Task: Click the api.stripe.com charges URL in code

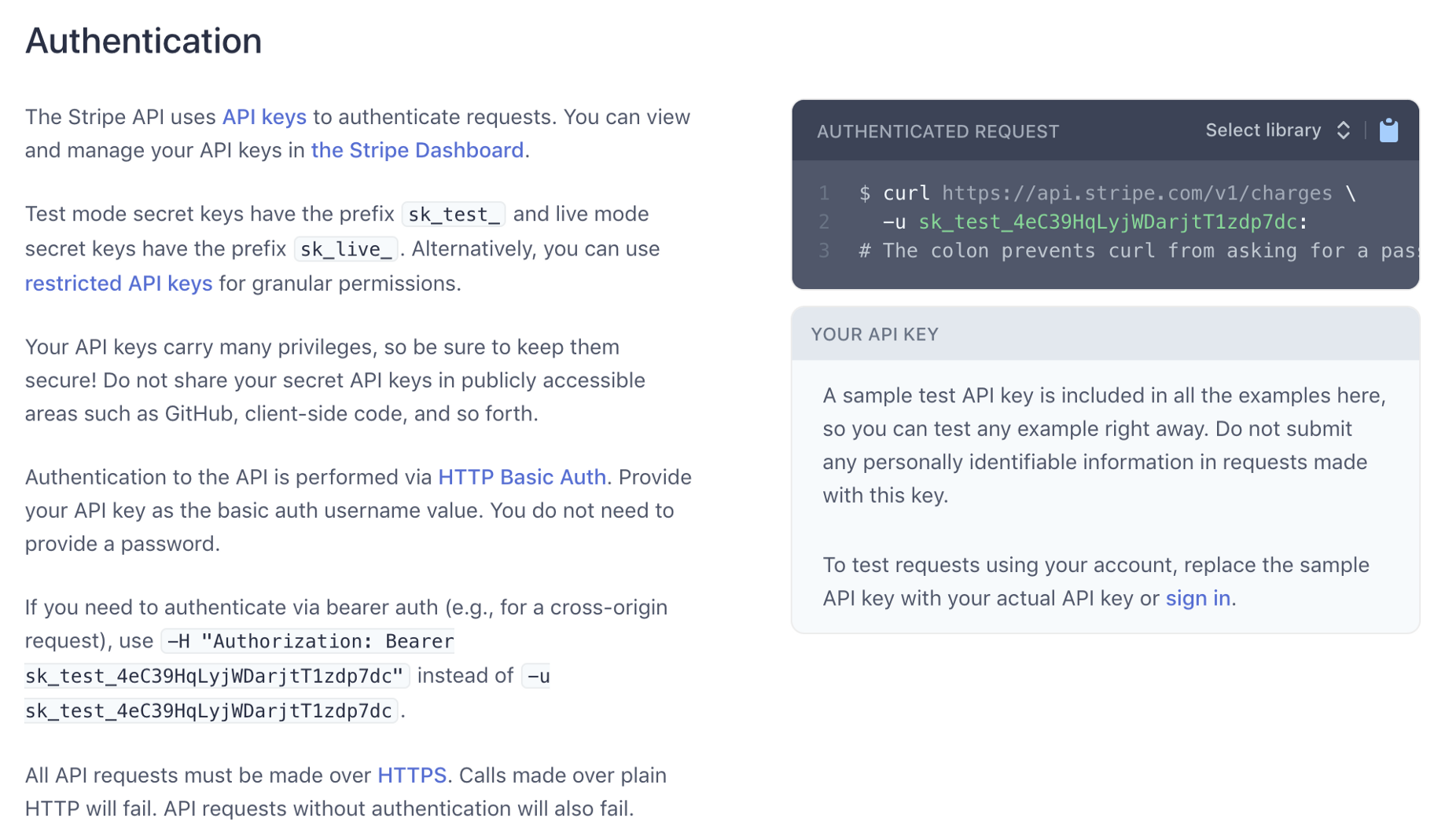Action: (x=1137, y=193)
